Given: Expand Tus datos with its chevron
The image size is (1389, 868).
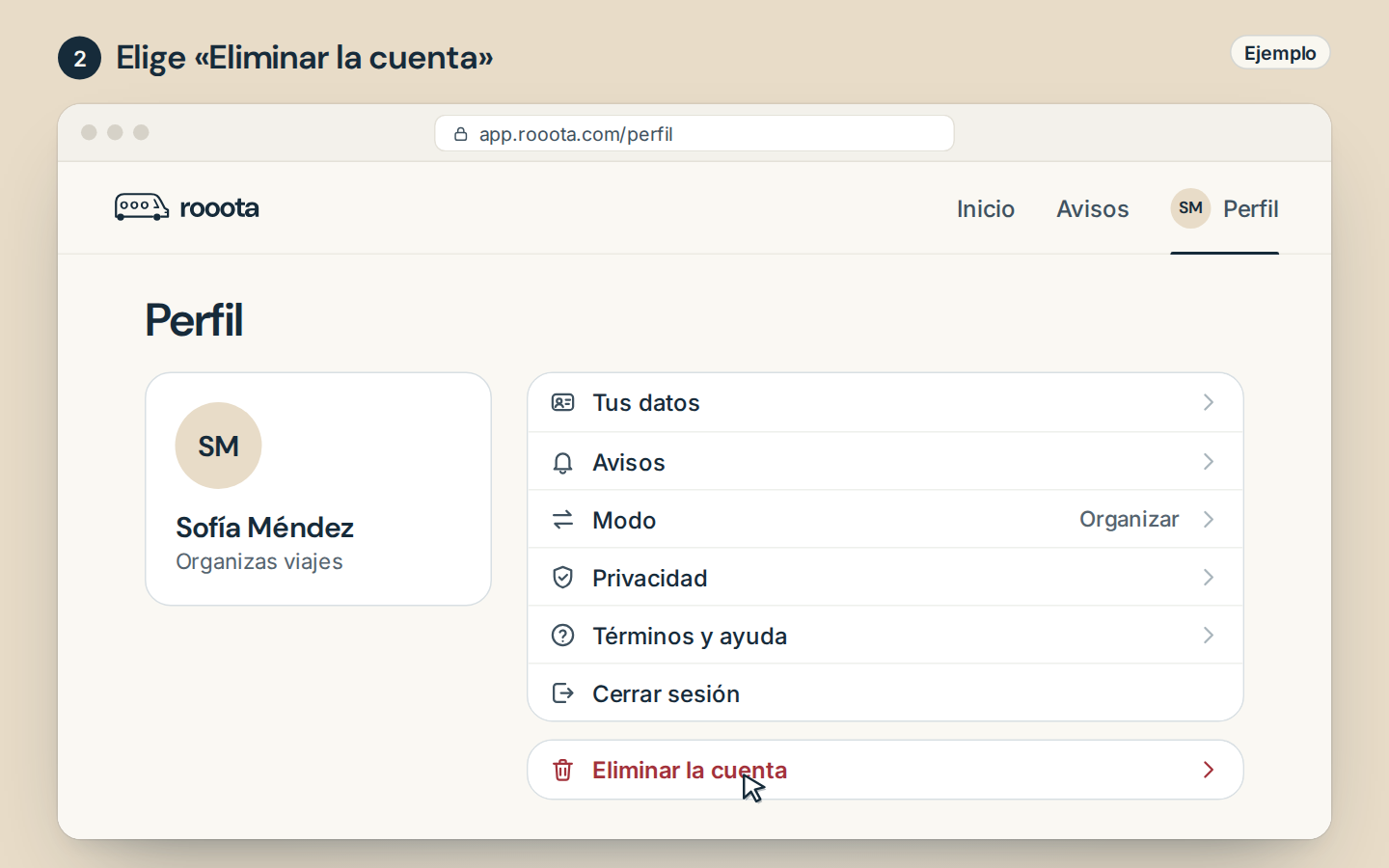Looking at the screenshot, I should tap(1208, 402).
